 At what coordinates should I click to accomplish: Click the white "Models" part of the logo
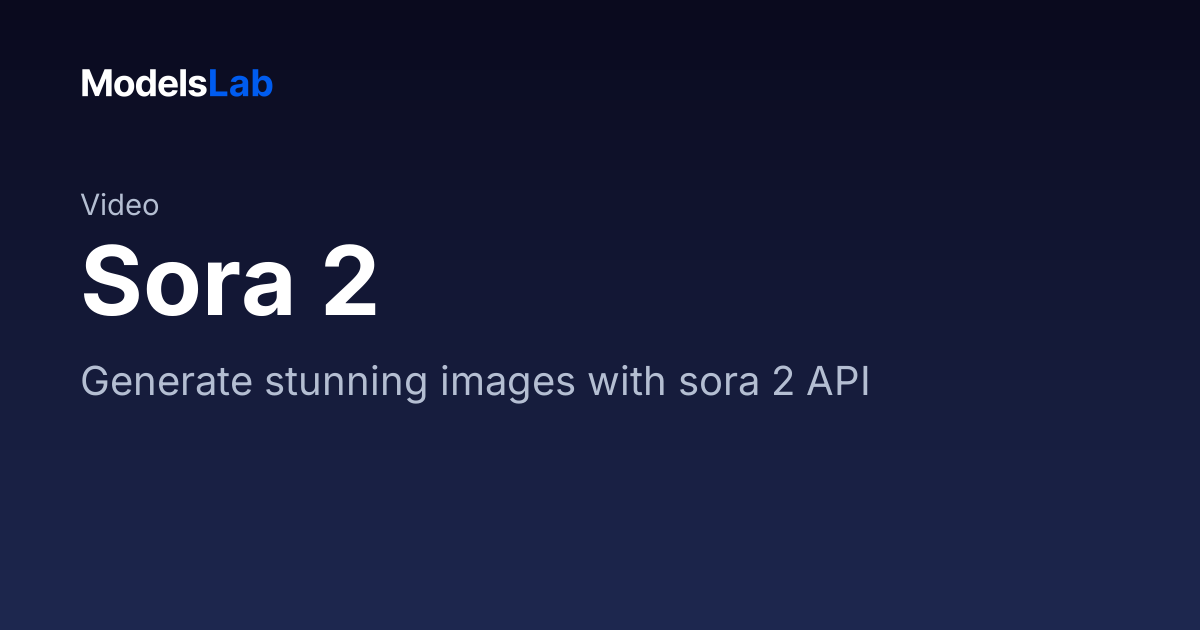point(144,84)
